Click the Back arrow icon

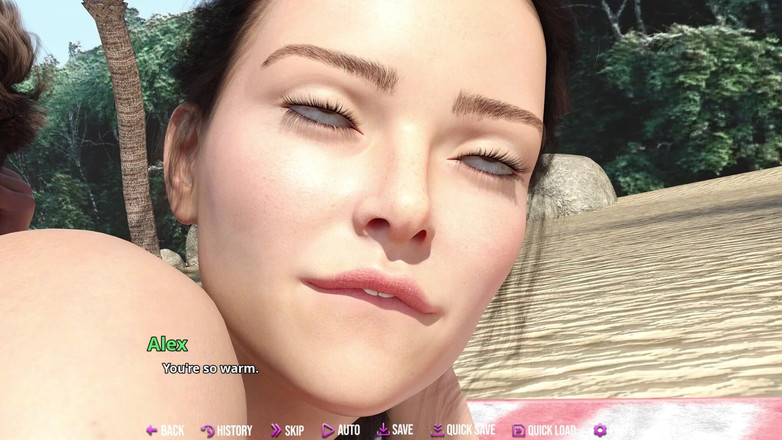tap(152, 431)
